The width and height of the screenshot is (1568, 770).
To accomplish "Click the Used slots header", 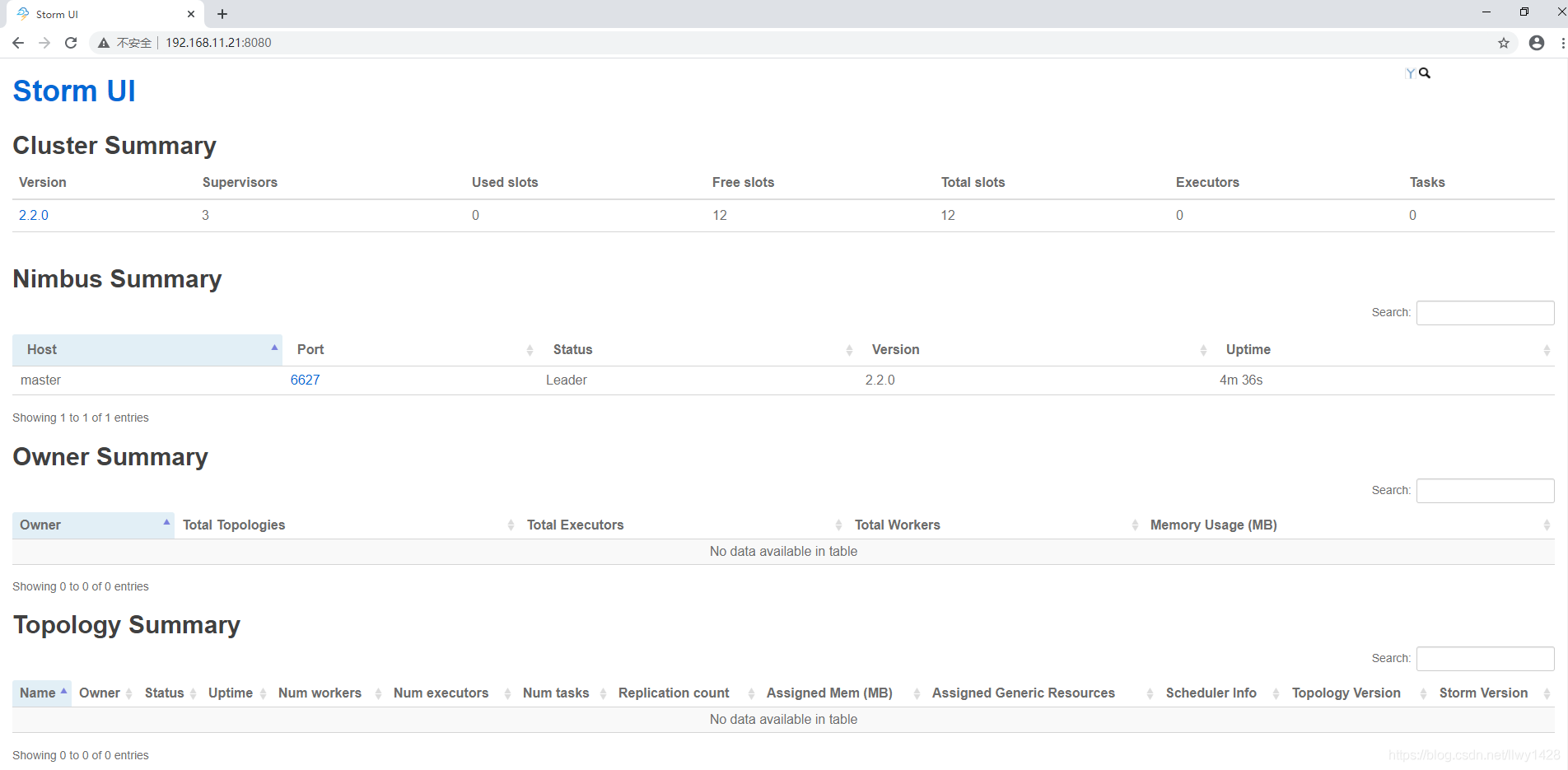I will [505, 183].
